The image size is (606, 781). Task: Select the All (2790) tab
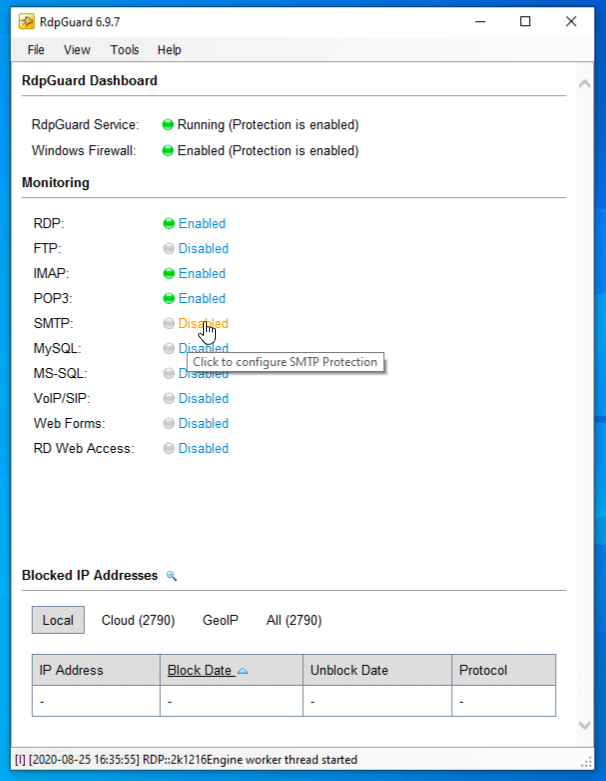click(x=294, y=621)
